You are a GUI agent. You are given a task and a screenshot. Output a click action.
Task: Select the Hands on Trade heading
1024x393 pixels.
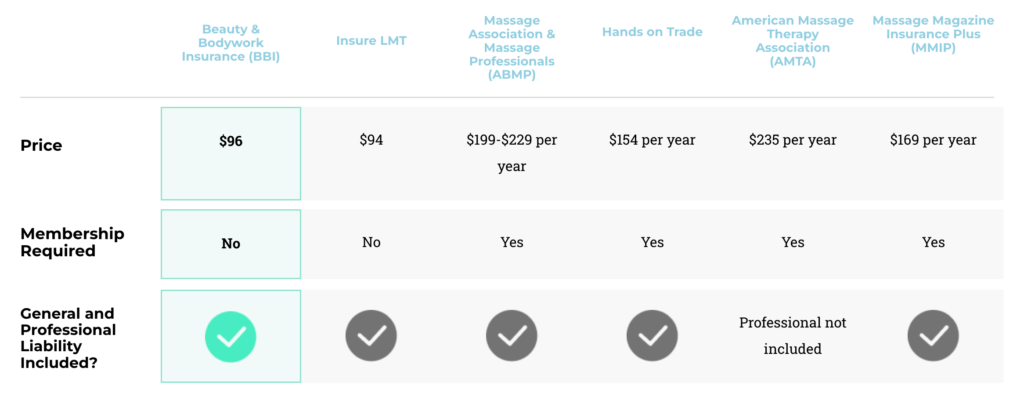coord(652,31)
